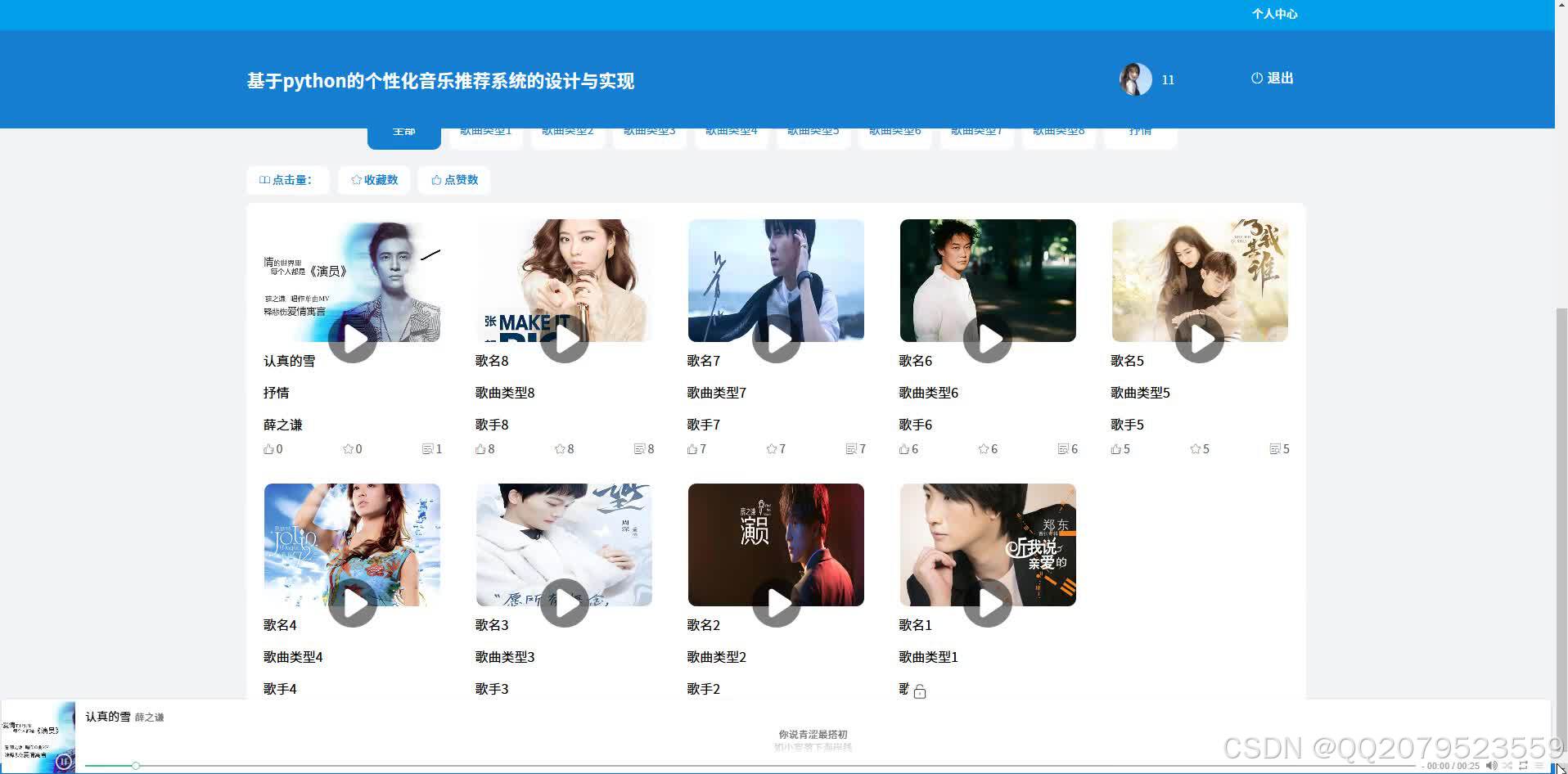Click the star icon under 薛之谦
The width and height of the screenshot is (1568, 774).
[348, 449]
